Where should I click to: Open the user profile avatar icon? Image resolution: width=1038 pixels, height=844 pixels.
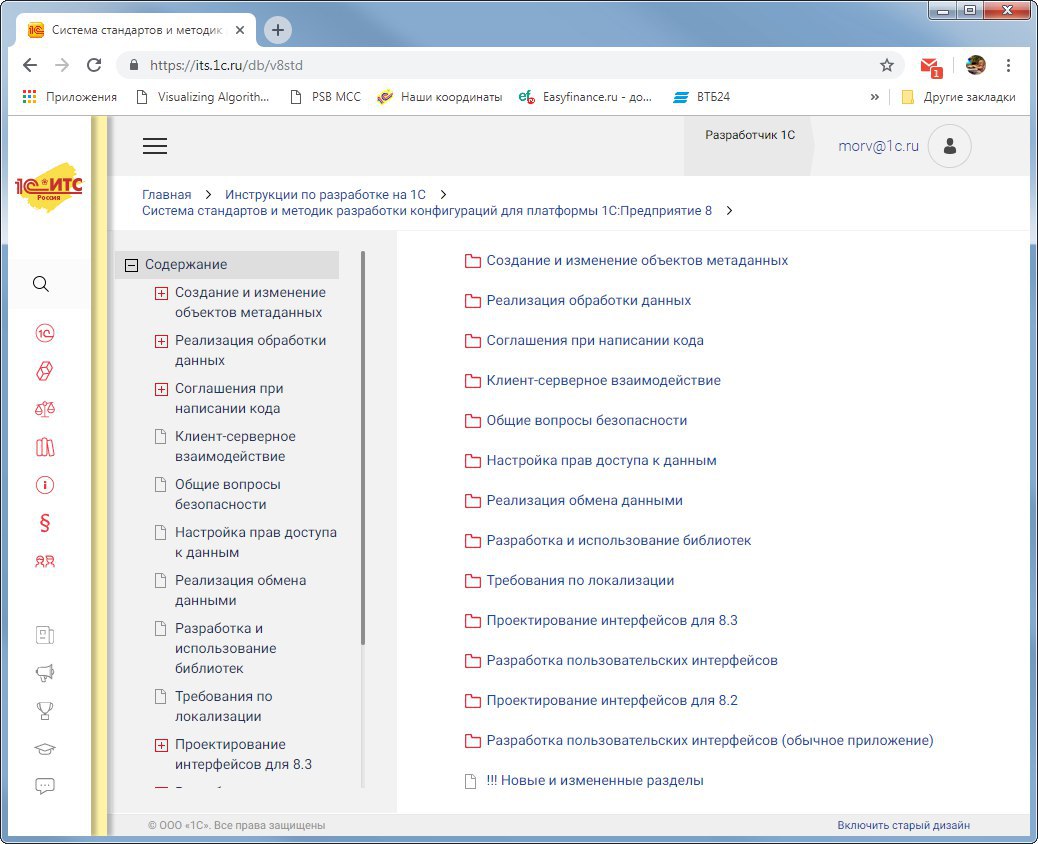pos(949,146)
